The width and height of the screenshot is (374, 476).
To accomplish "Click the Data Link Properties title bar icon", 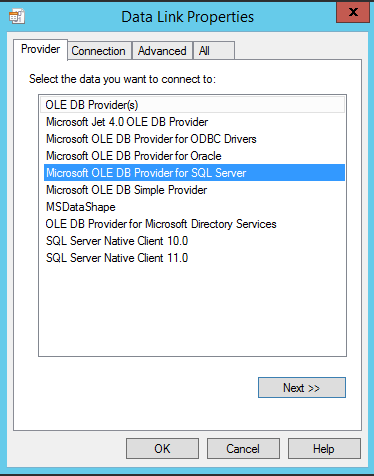I will pyautogui.click(x=17, y=16).
